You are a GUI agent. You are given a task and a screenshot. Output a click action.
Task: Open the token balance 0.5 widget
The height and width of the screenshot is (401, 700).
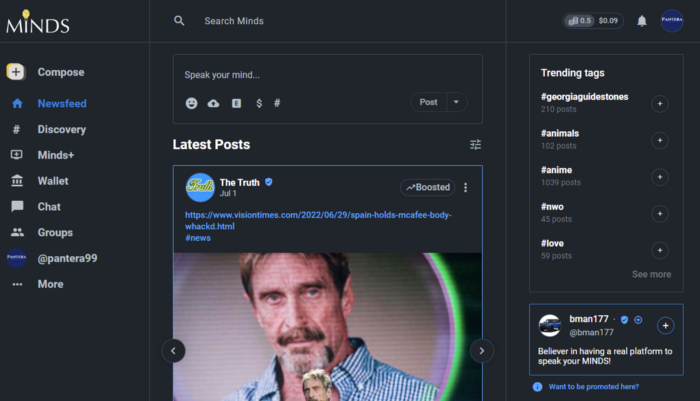coord(579,21)
